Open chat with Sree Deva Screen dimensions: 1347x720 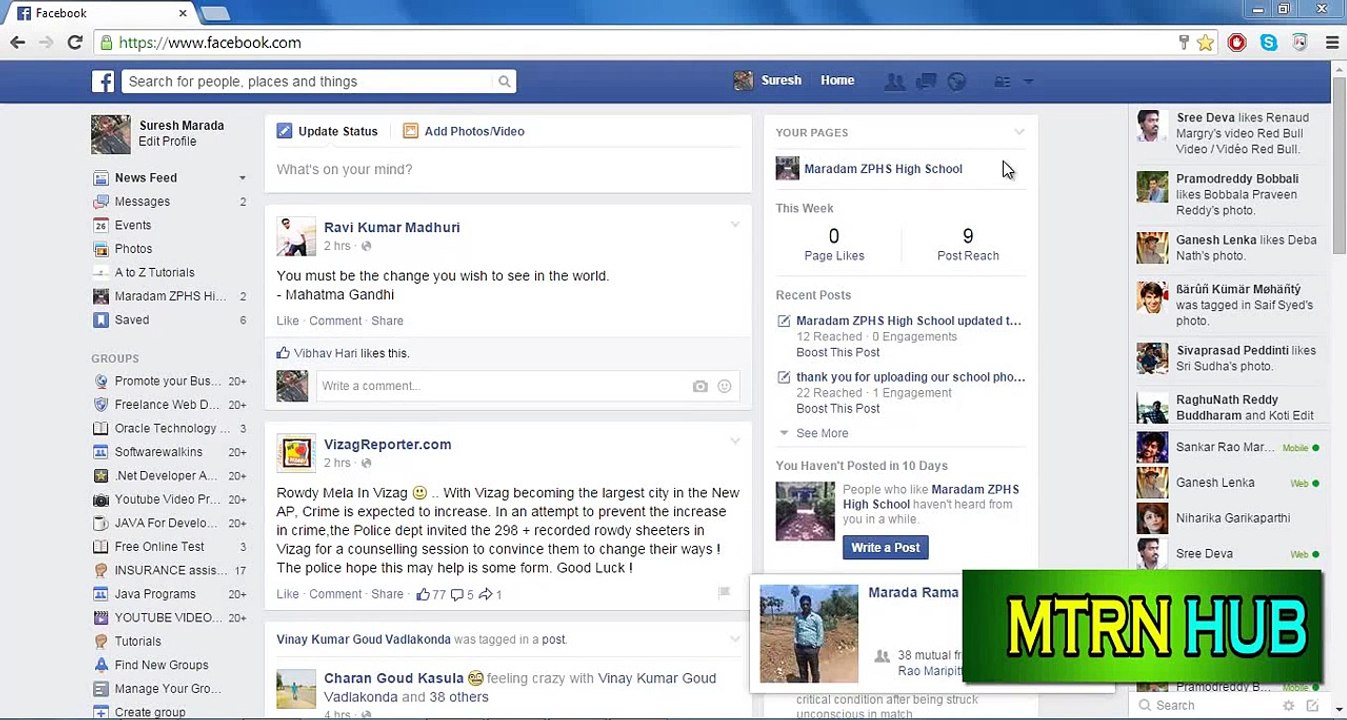tap(1229, 554)
